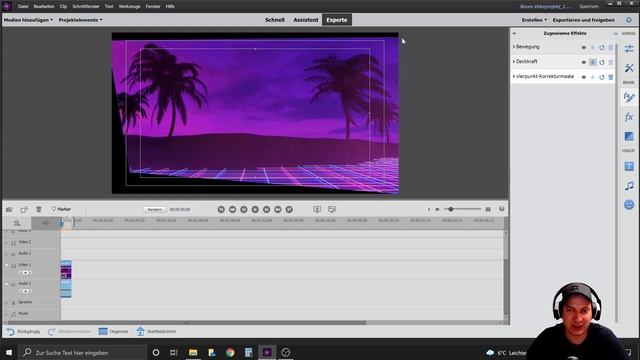Toggle the Video 1 track film icon

(13, 265)
